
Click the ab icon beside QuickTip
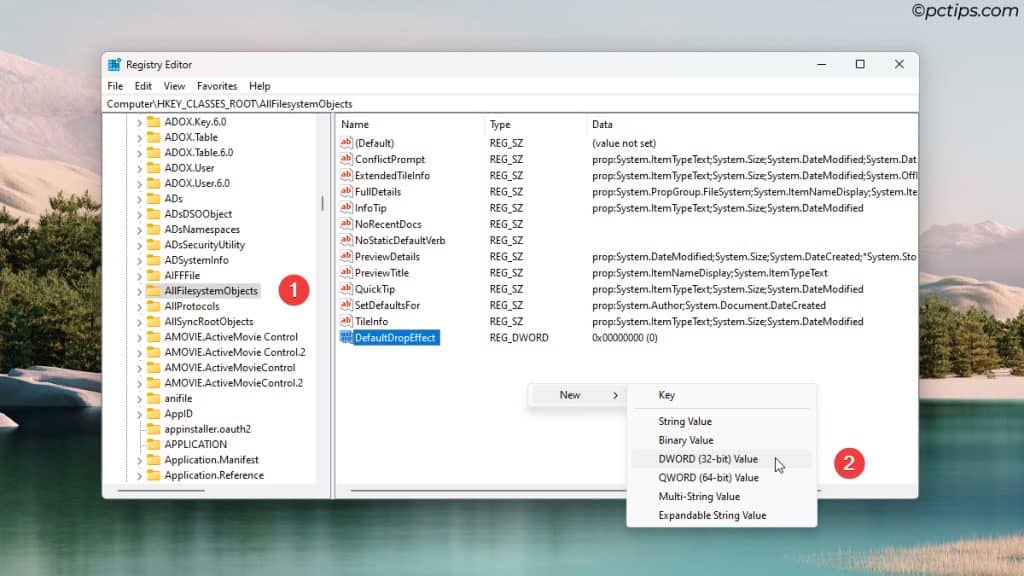348,288
